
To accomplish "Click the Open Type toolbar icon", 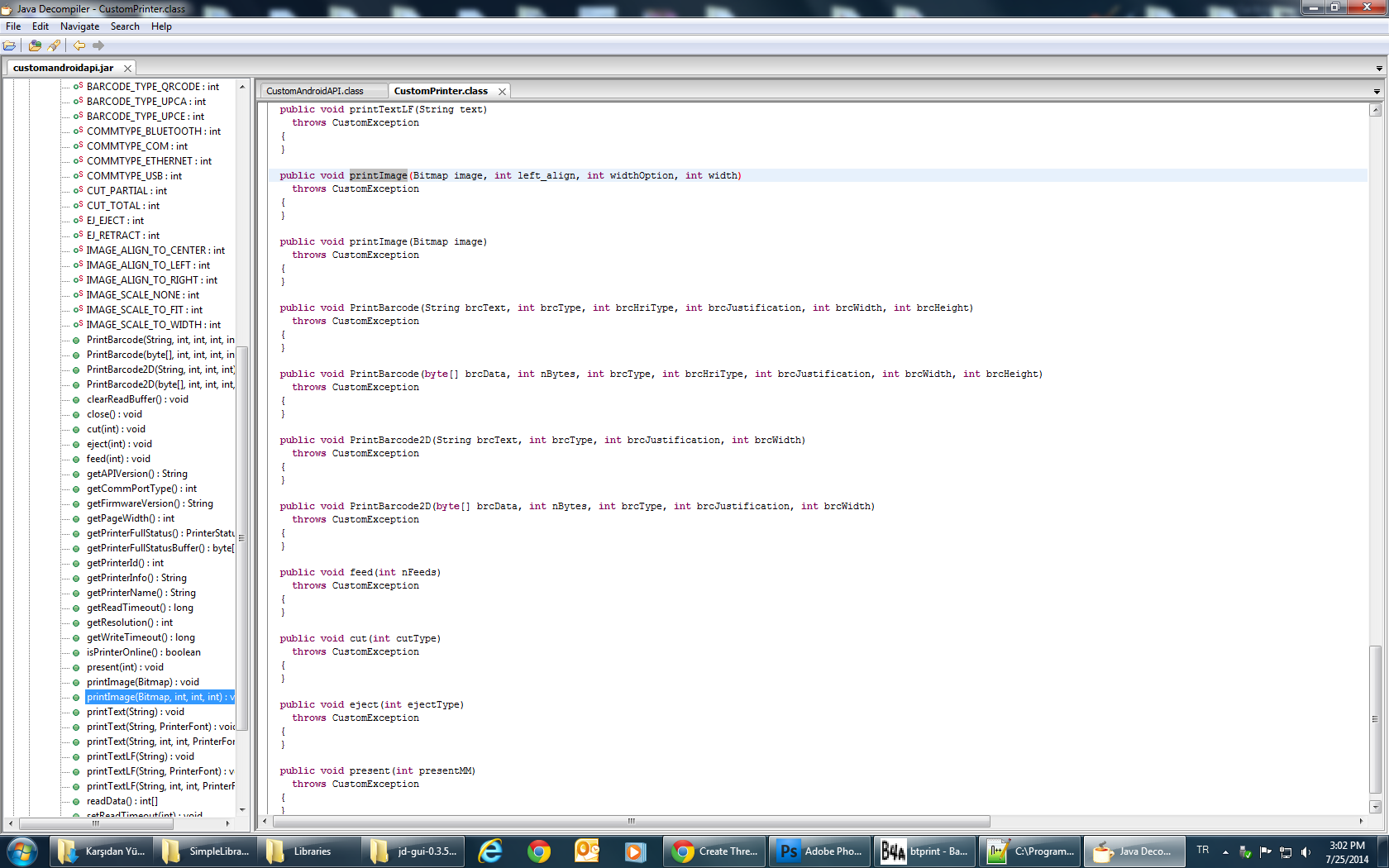I will coord(35,45).
